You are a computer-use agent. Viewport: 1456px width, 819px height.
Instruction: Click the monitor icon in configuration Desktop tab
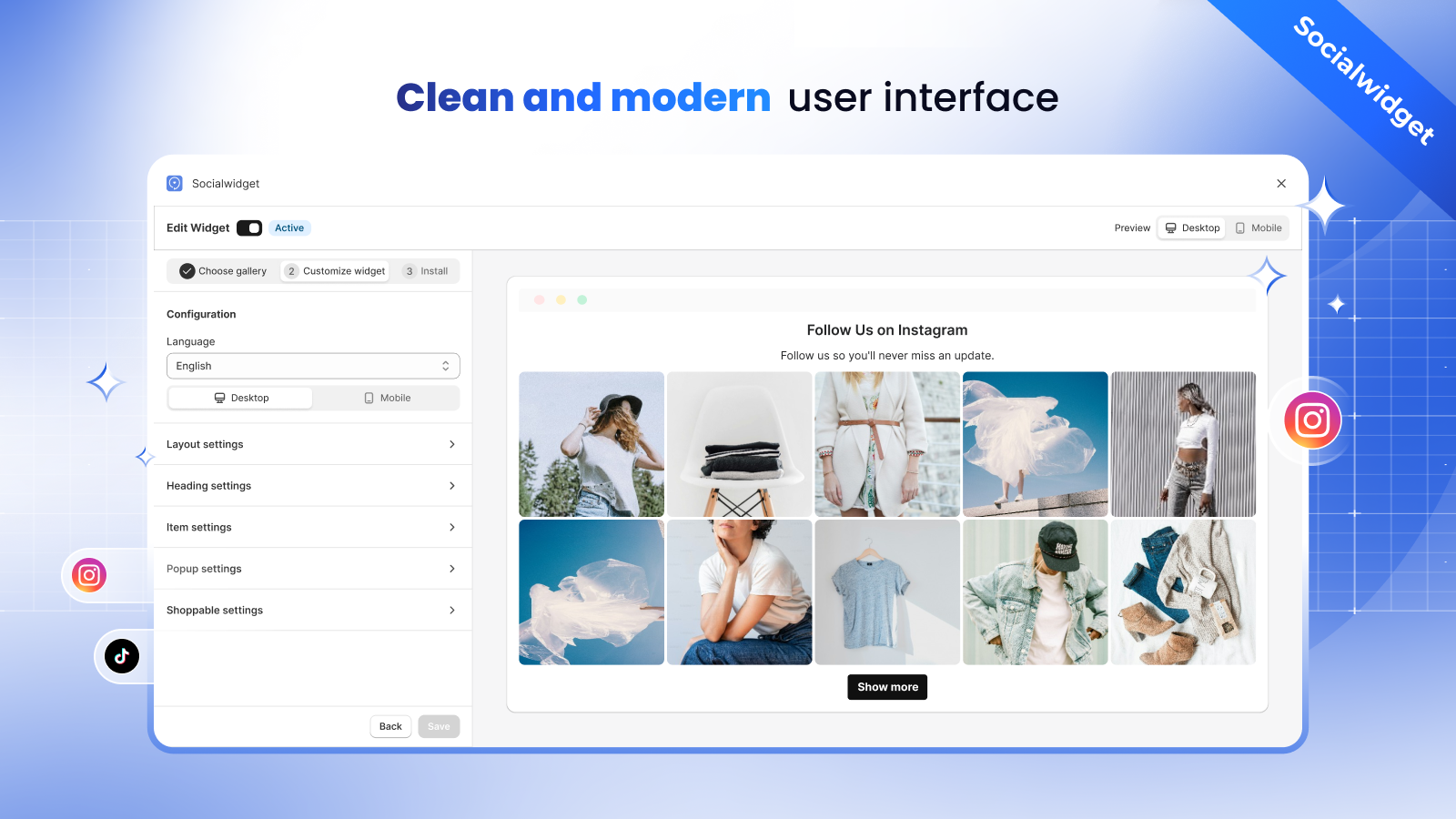tap(219, 399)
